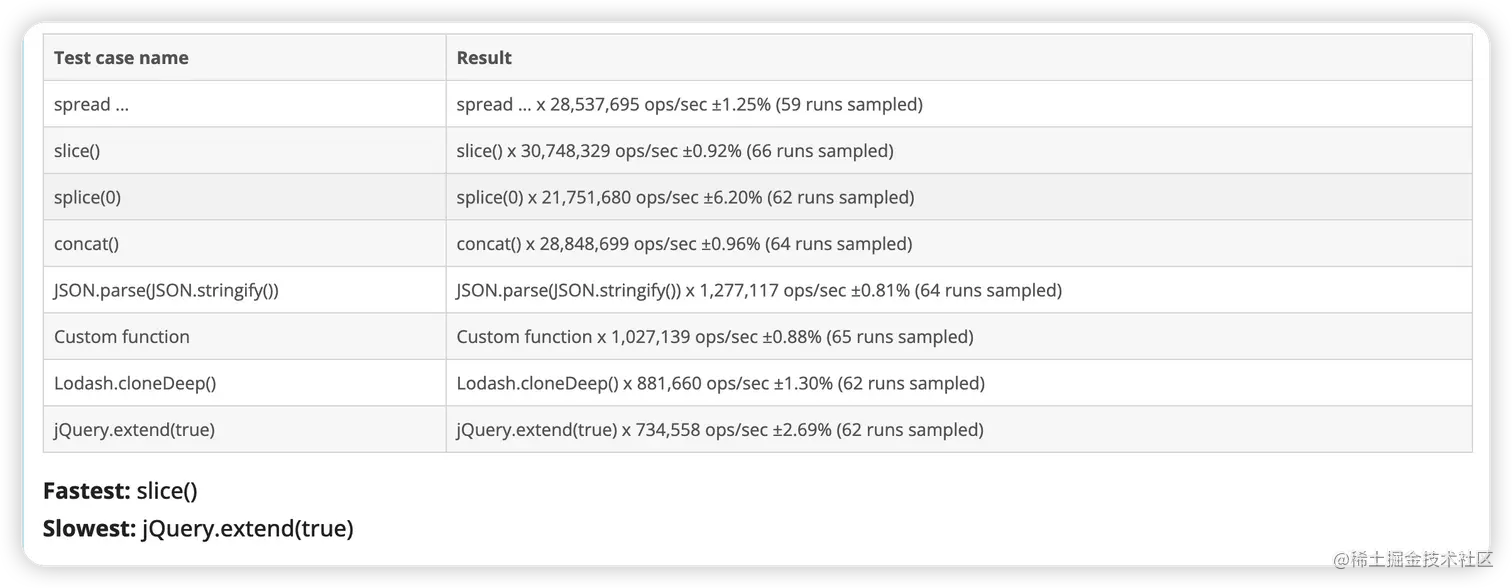Click the Lodash.cloneDeep() result with 881,660 ops/sec
Viewport: 1512px width, 588px height.
(720, 383)
